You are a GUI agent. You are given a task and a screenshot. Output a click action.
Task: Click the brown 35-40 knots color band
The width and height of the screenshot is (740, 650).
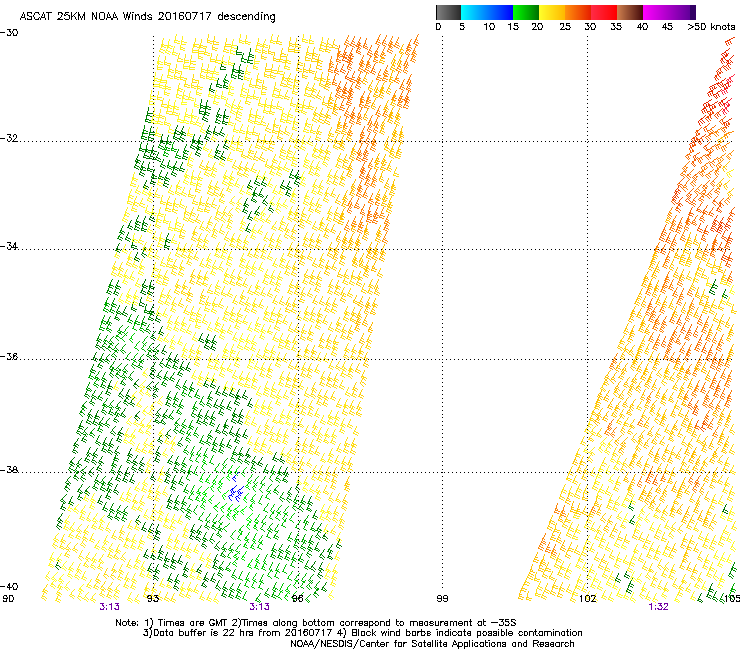[630, 12]
